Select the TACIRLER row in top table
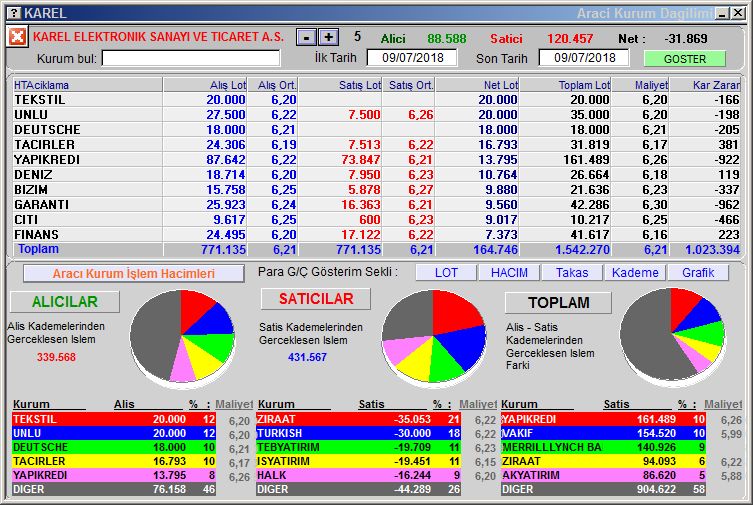 (x=376, y=144)
